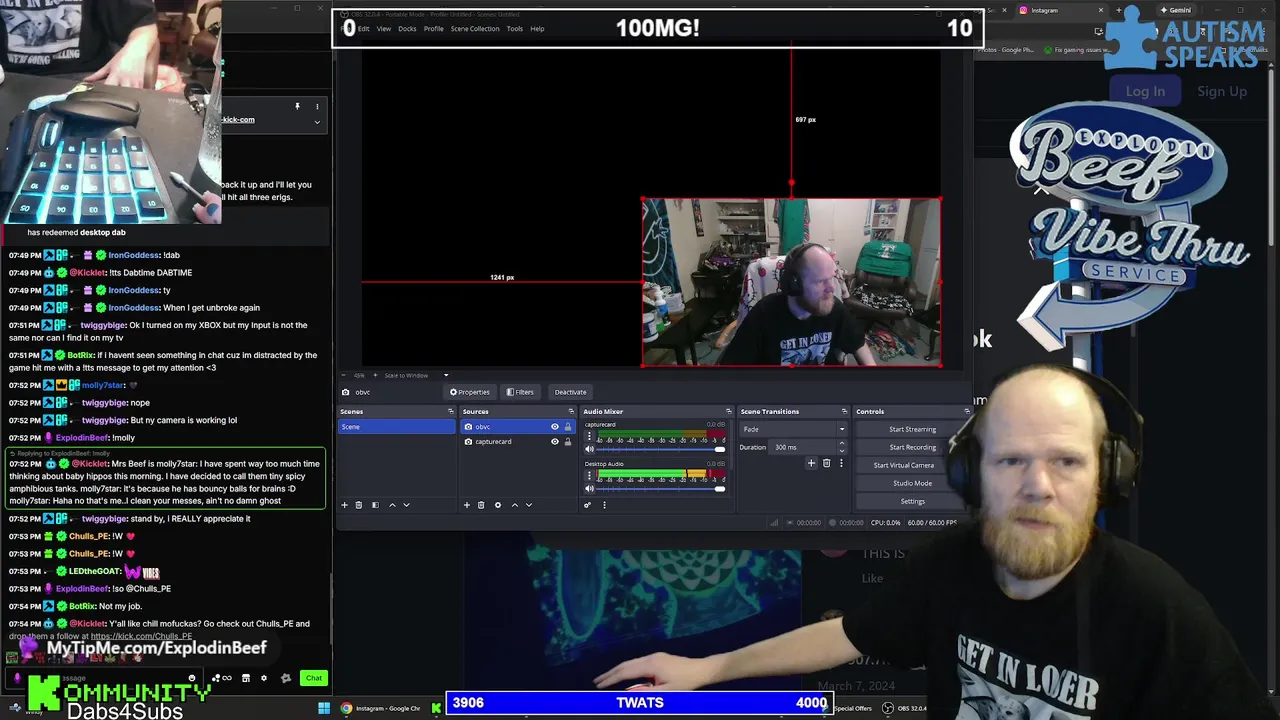Pop out the Scene Transitions dock
Image resolution: width=1280 pixels, height=720 pixels.
844,412
